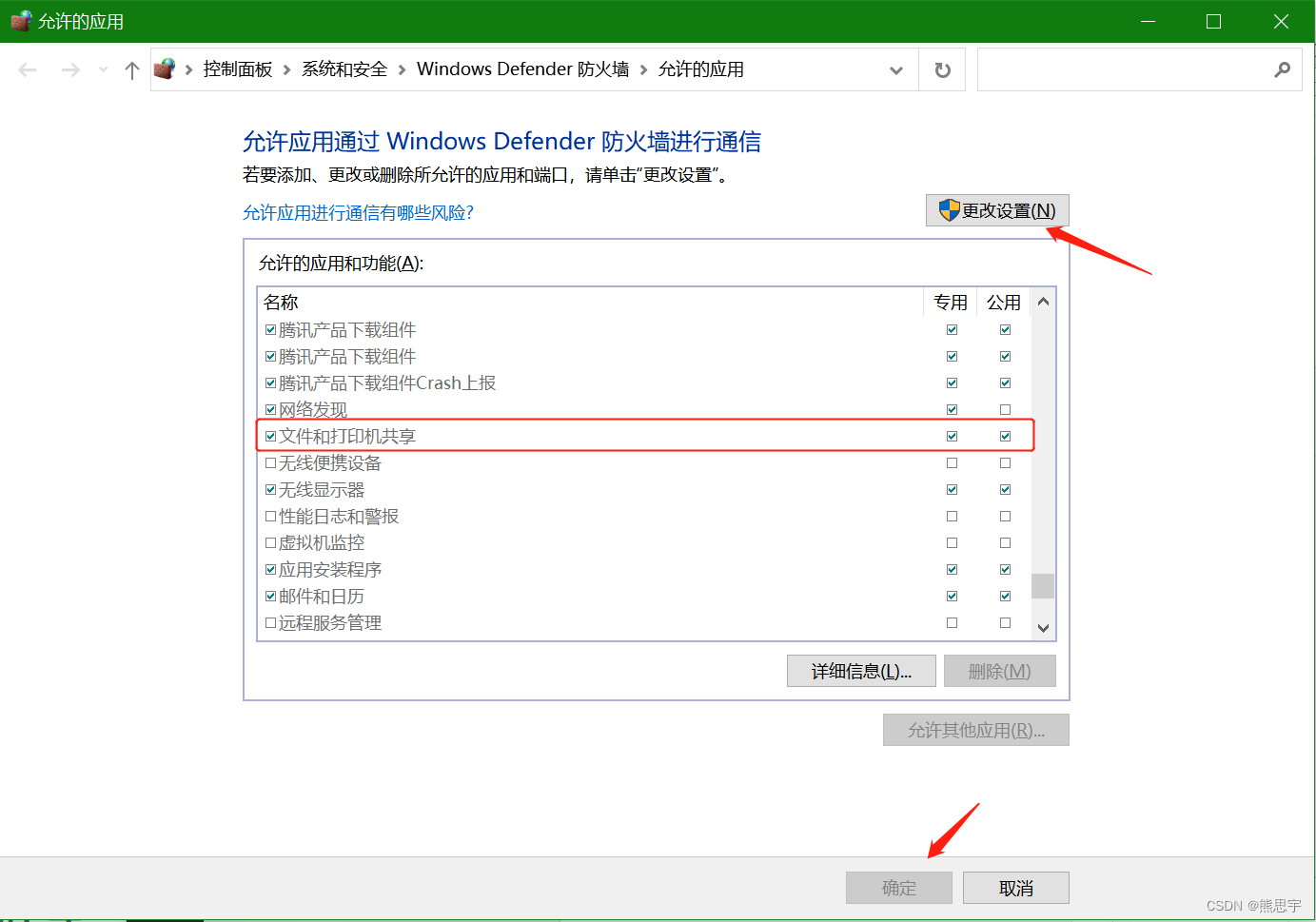This screenshot has height=922, width=1316.
Task: Expand the address bar history dropdown
Action: [895, 70]
